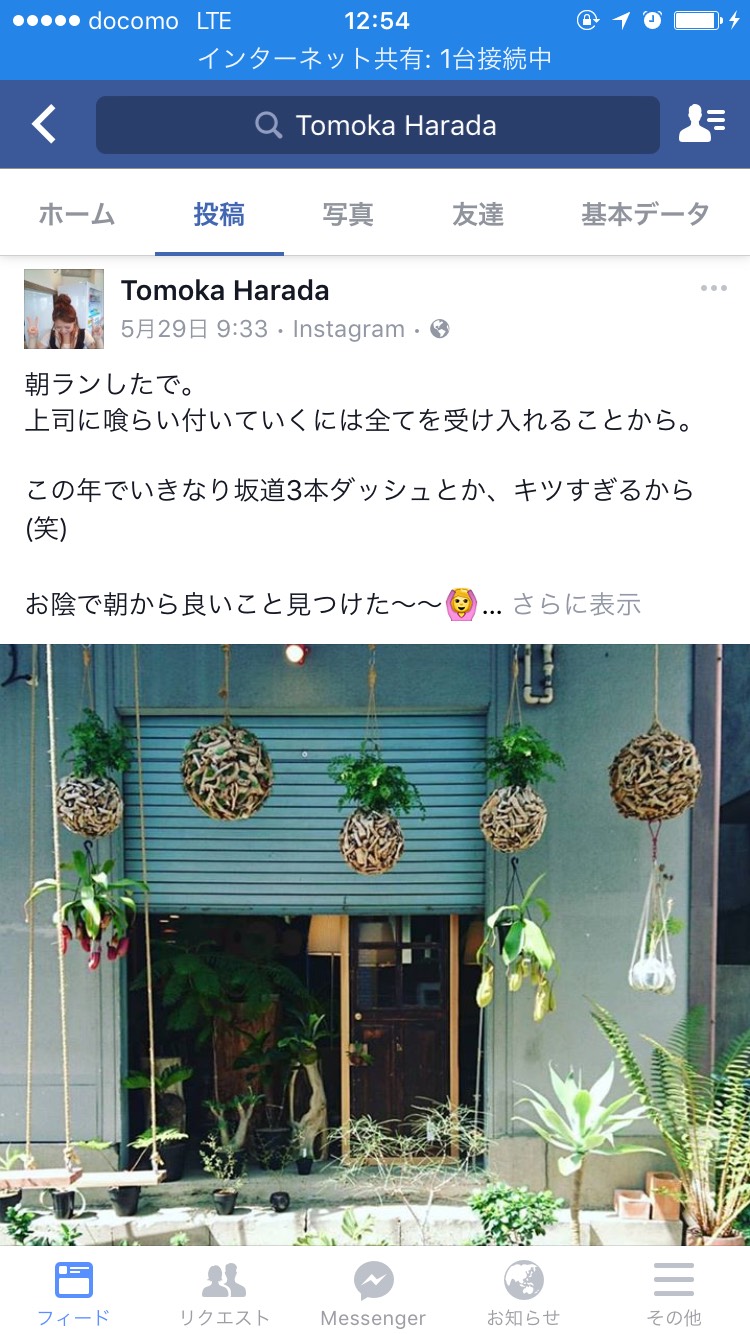The image size is (750, 1334).
Task: Open the リクエスト friend requests icon
Action: [224, 1280]
